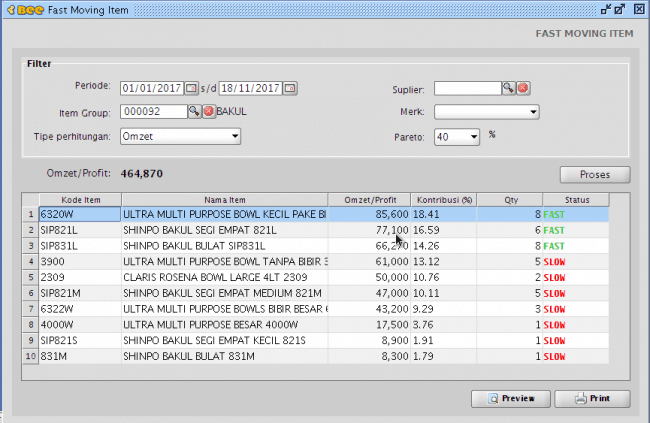The height and width of the screenshot is (423, 650).
Task: Focus the start date field 01/01/2017
Action: pos(152,88)
